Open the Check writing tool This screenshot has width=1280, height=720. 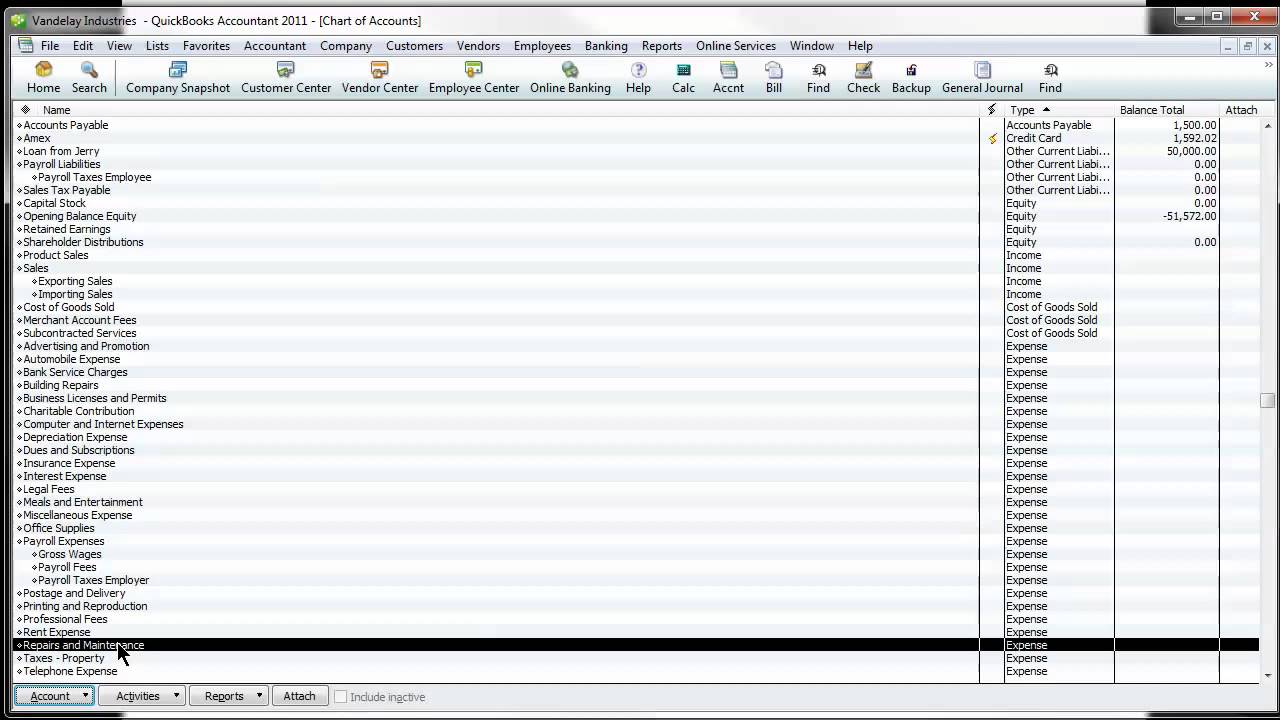pyautogui.click(x=863, y=78)
